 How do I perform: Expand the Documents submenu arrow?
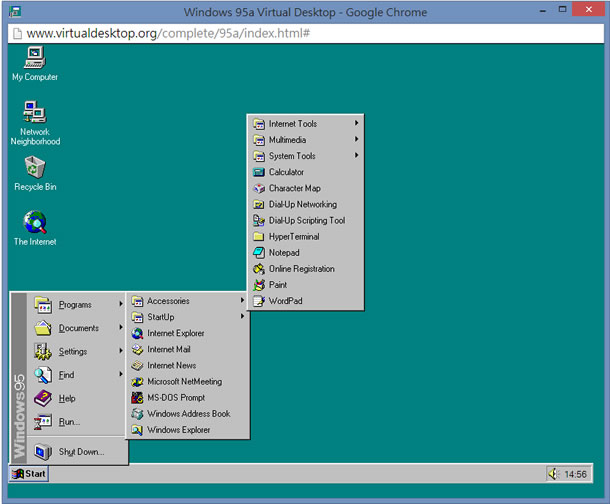[121, 327]
